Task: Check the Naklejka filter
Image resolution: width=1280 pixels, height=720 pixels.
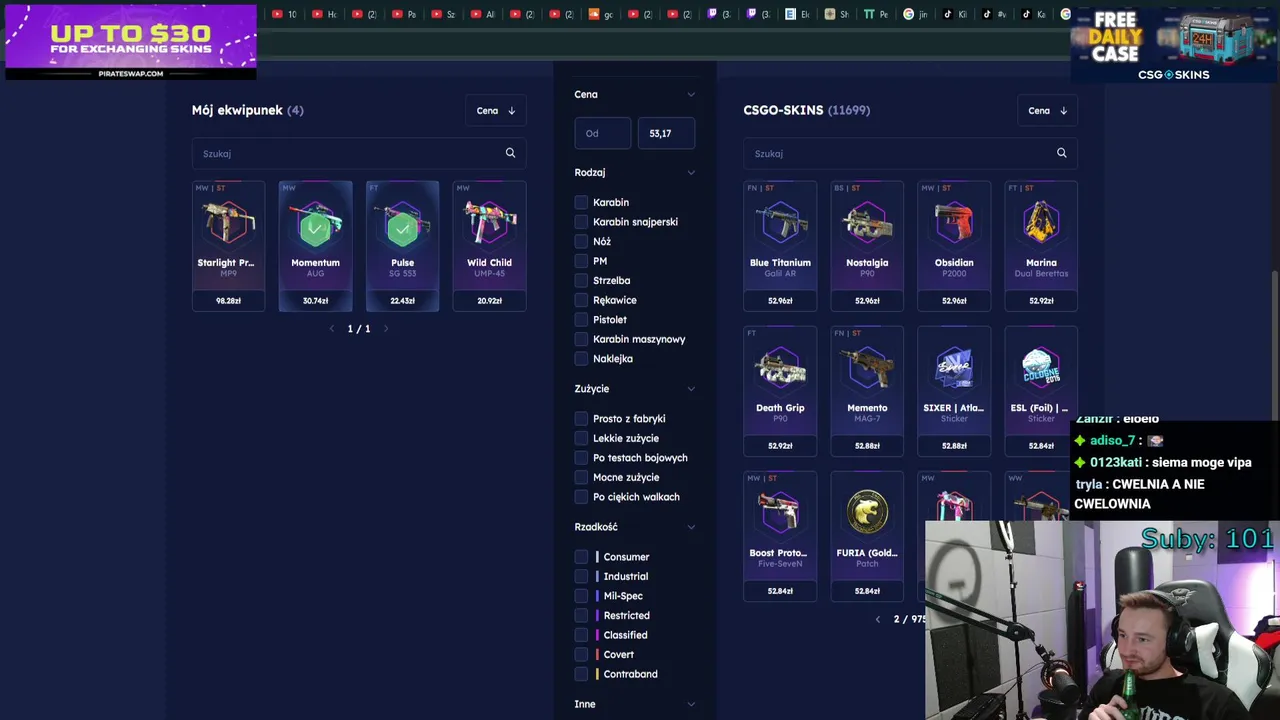Action: [581, 358]
